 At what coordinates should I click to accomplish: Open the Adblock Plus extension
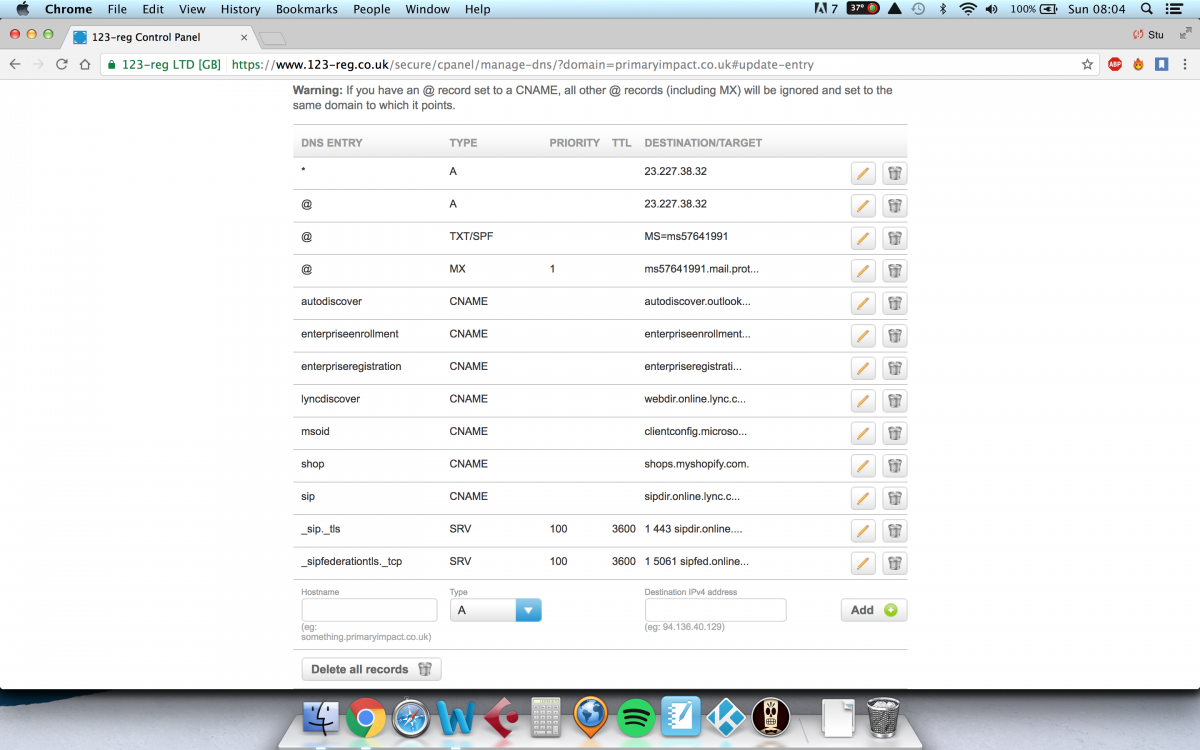[1115, 64]
